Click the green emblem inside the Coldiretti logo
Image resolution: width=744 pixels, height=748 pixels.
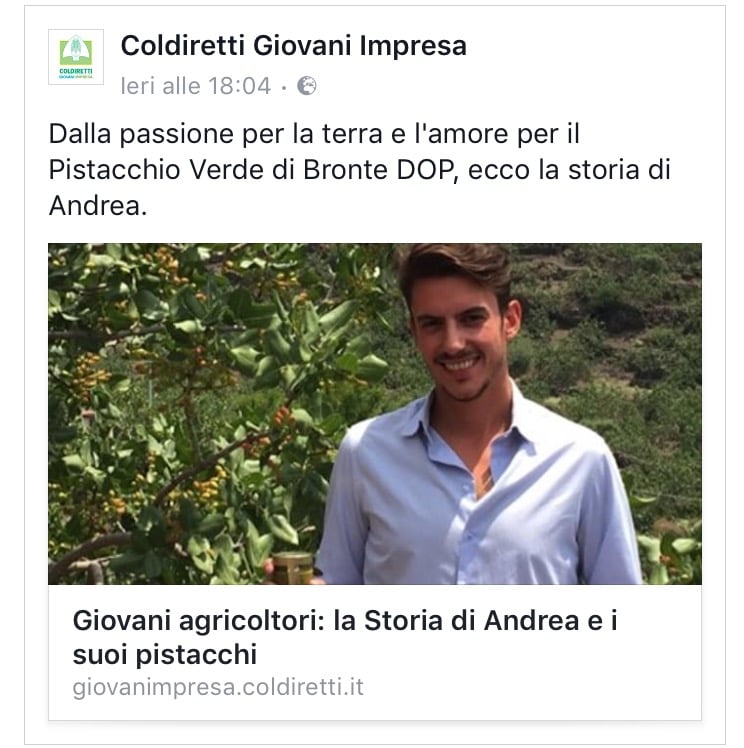pos(76,50)
